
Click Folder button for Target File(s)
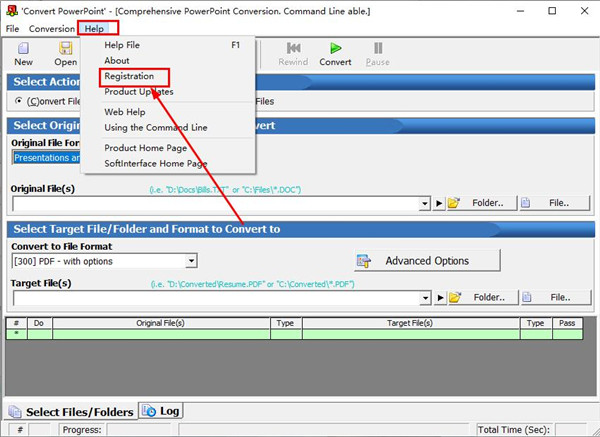(483, 297)
